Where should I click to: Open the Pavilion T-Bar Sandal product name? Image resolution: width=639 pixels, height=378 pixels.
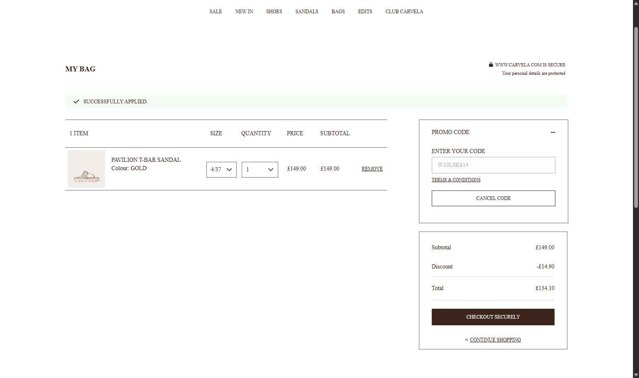pyautogui.click(x=145, y=160)
